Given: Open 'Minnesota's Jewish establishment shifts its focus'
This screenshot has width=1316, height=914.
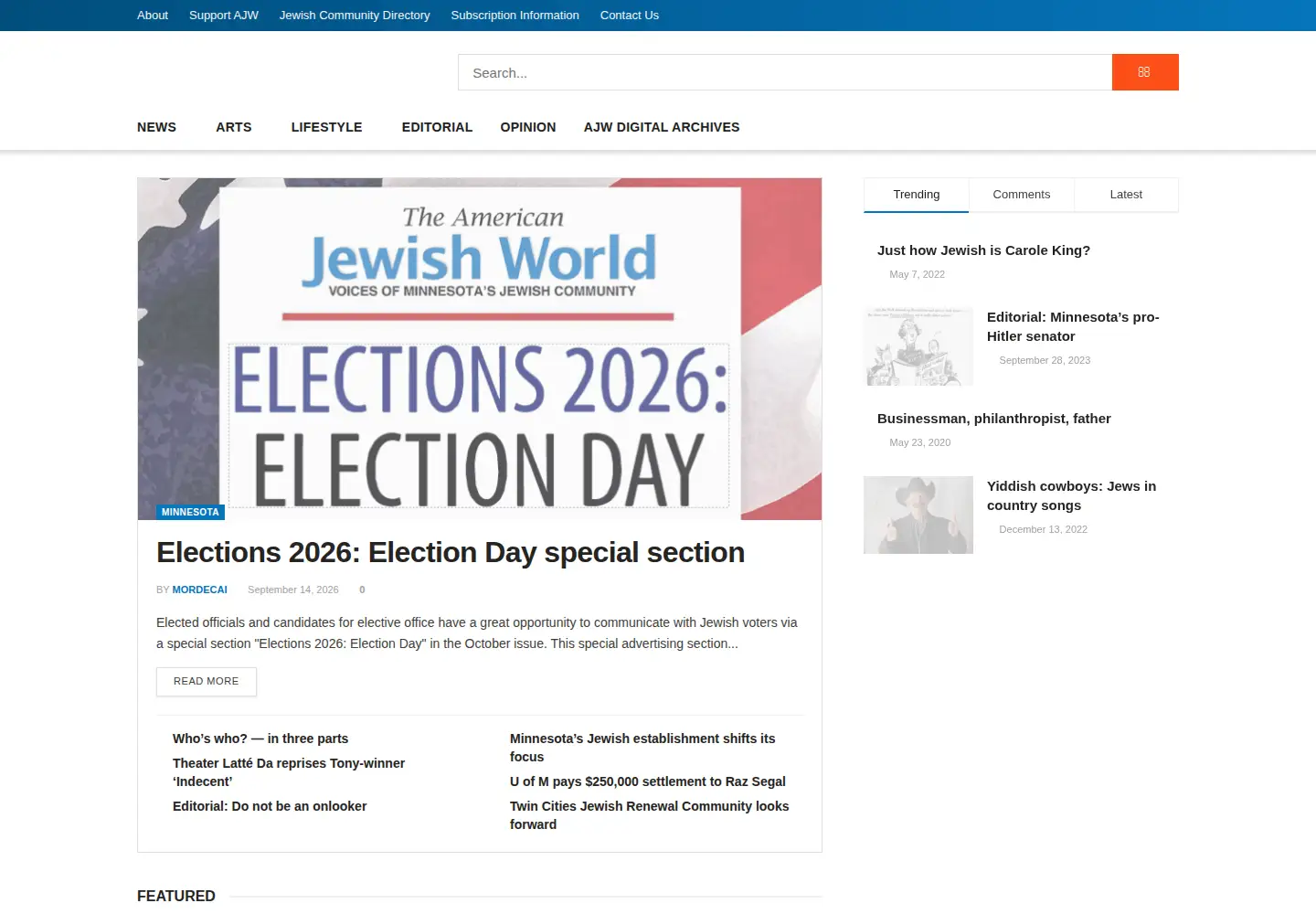Looking at the screenshot, I should (x=642, y=748).
